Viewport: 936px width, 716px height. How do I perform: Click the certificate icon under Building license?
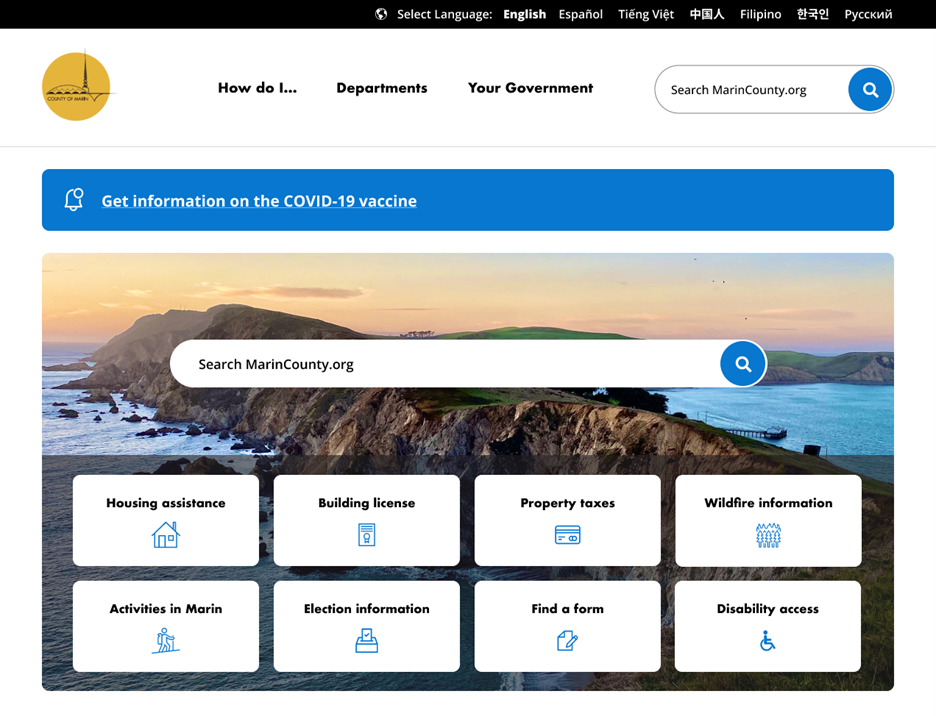point(367,534)
